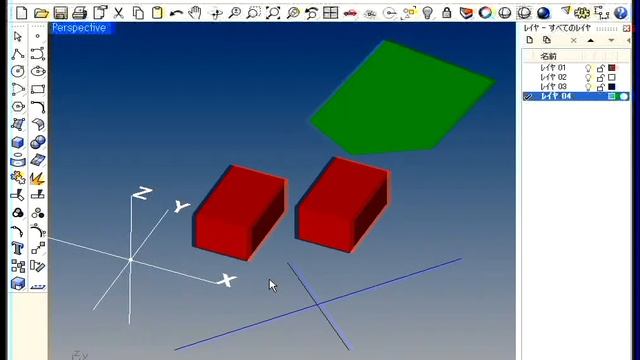640x360 pixels.
Task: Click the blue Render sphere icon
Action: coord(543,13)
